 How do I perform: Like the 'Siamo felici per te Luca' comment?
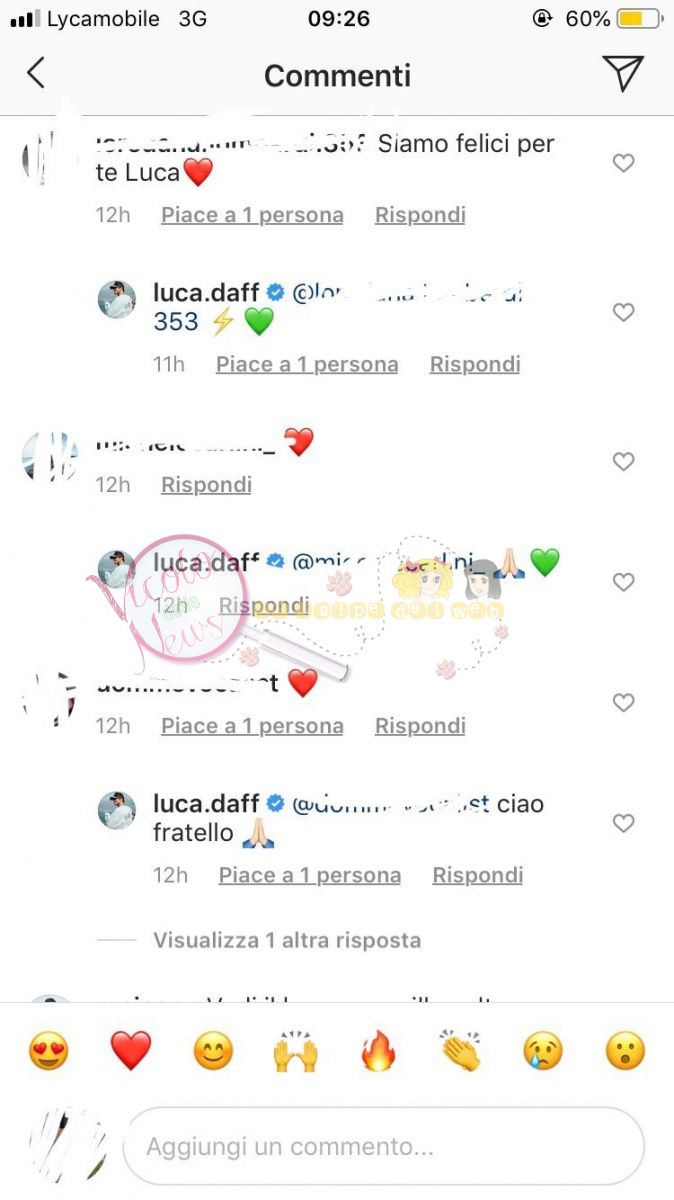[623, 163]
